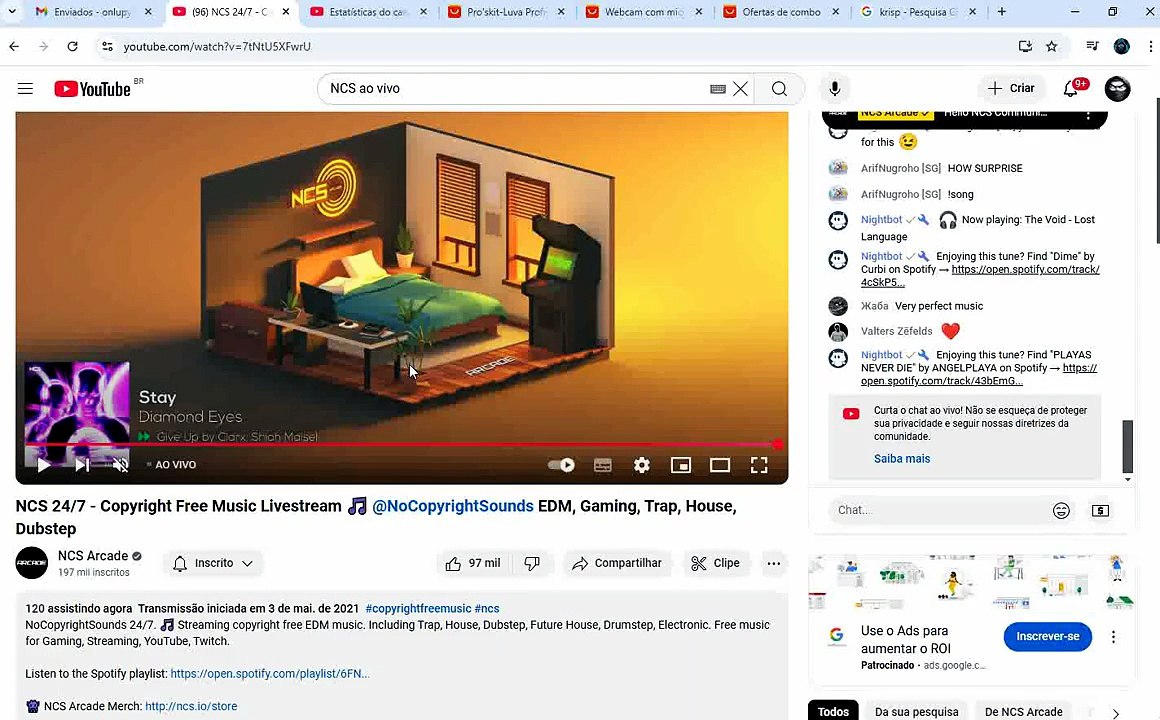
Task: Open the Super Chat purchase icon
Action: tap(1100, 511)
